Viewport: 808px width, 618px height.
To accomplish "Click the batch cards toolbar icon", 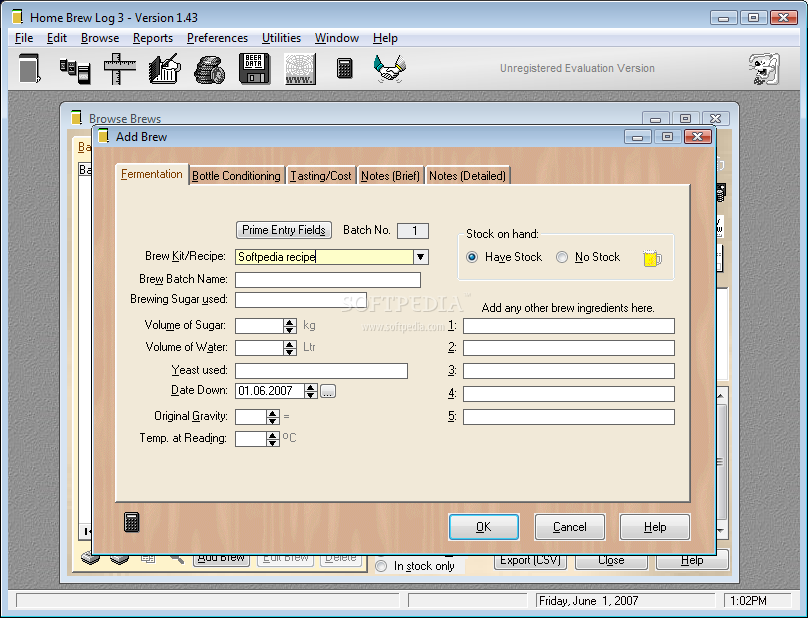I will [x=75, y=70].
